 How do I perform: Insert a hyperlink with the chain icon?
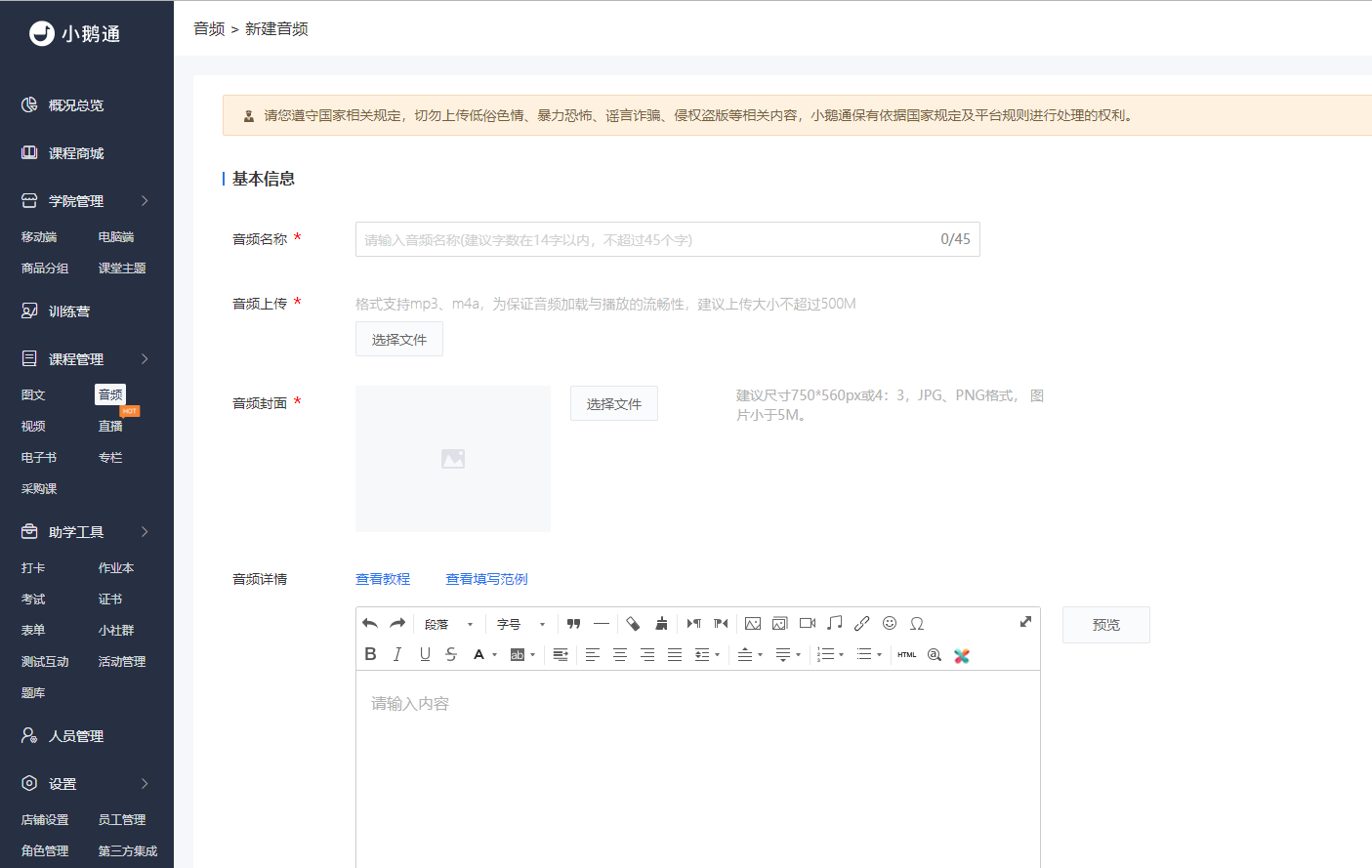862,623
